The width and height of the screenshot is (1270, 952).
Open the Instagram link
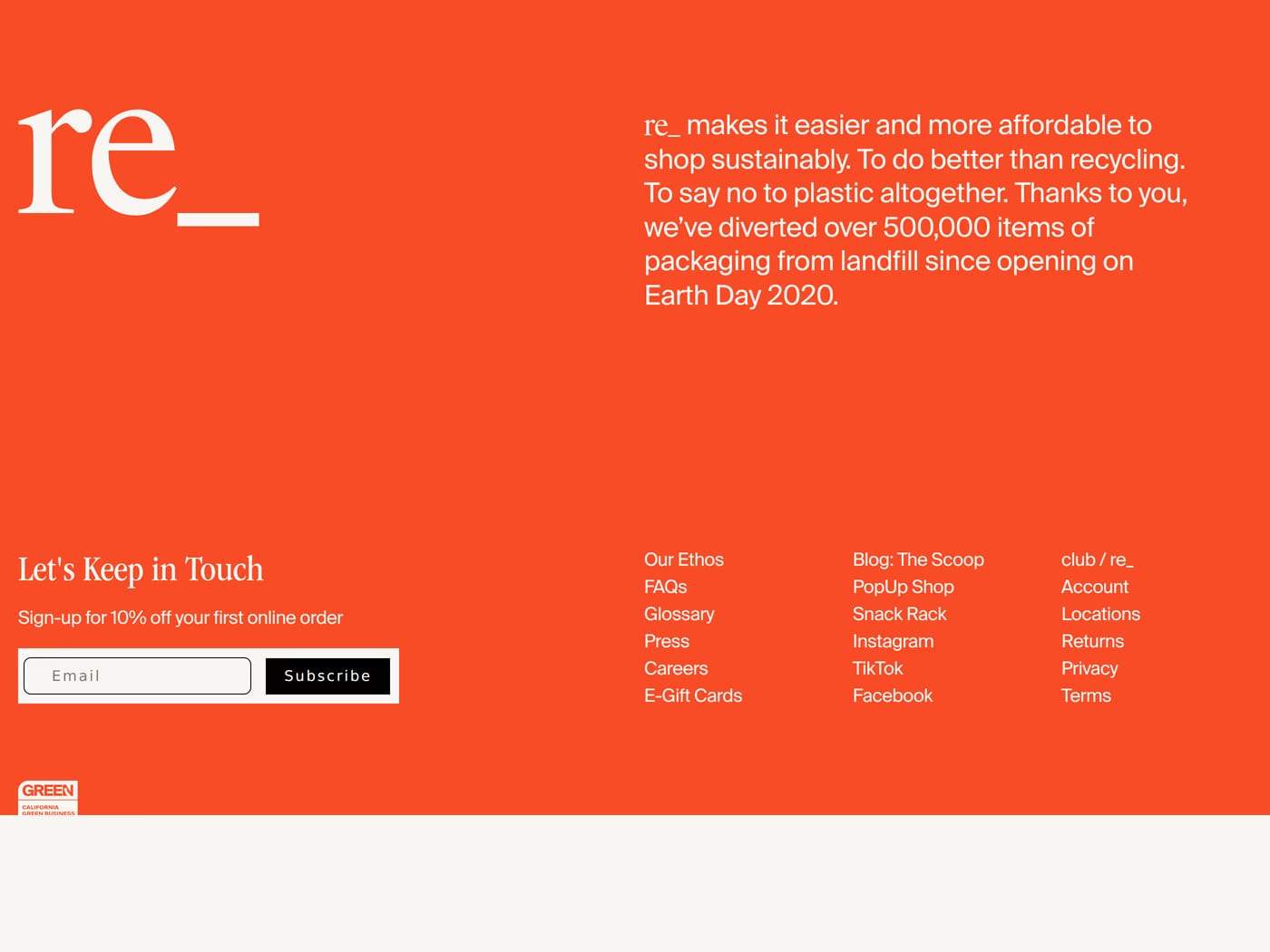coord(893,641)
